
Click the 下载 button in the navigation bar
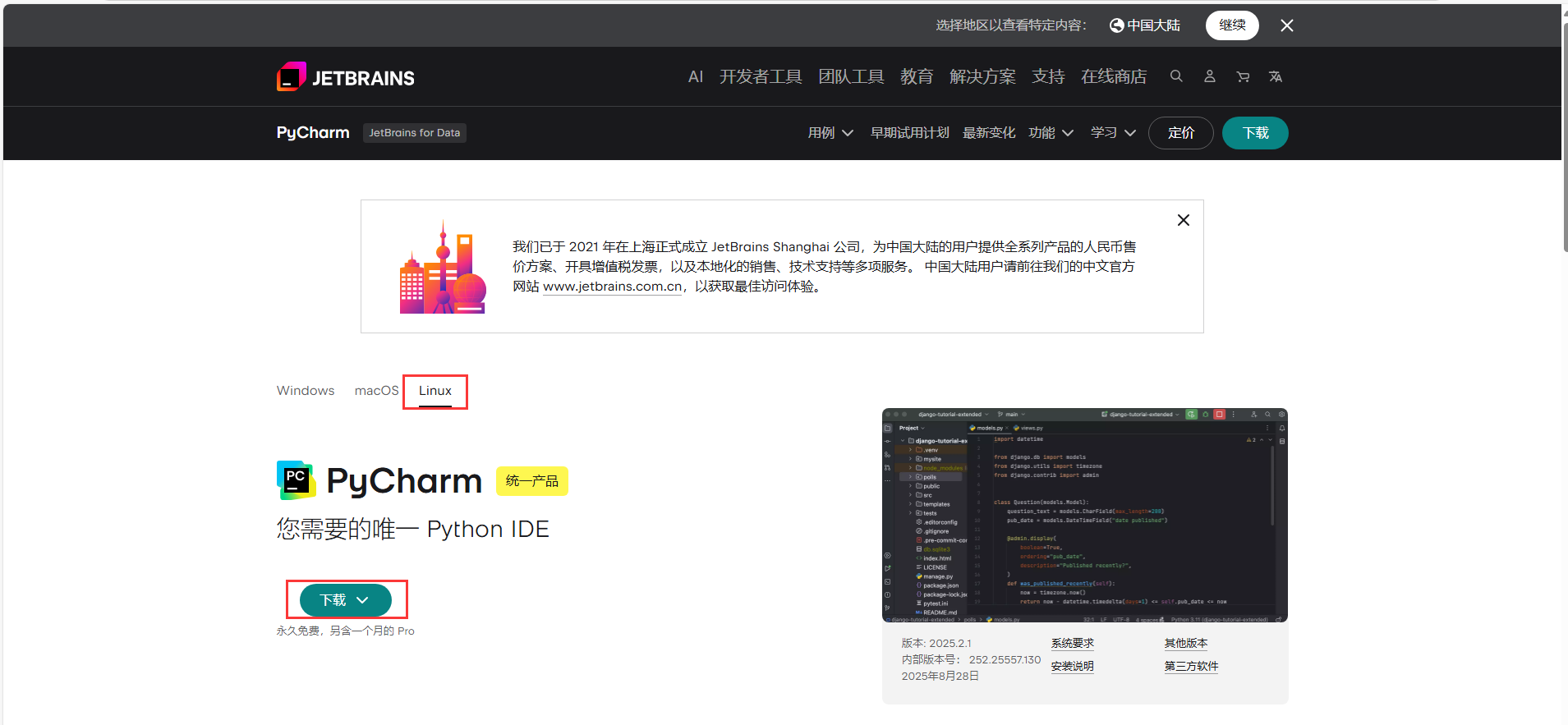click(1255, 133)
